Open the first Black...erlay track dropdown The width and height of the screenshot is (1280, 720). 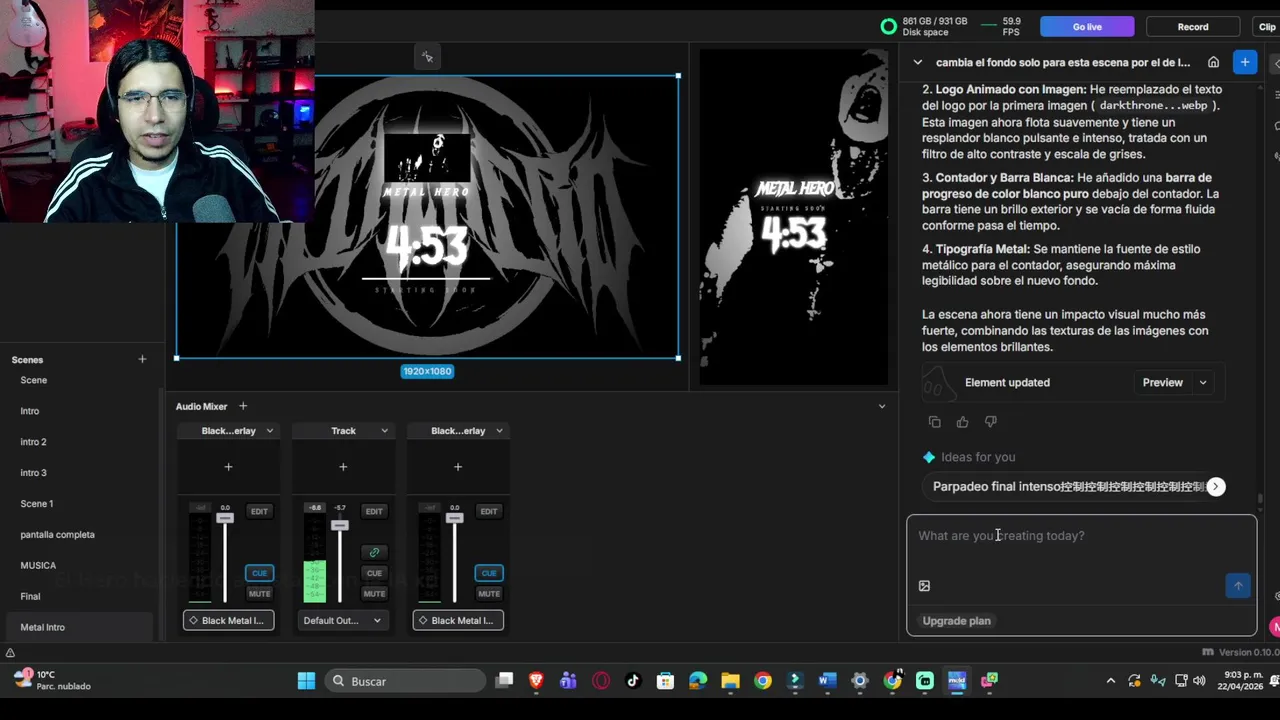coord(270,431)
